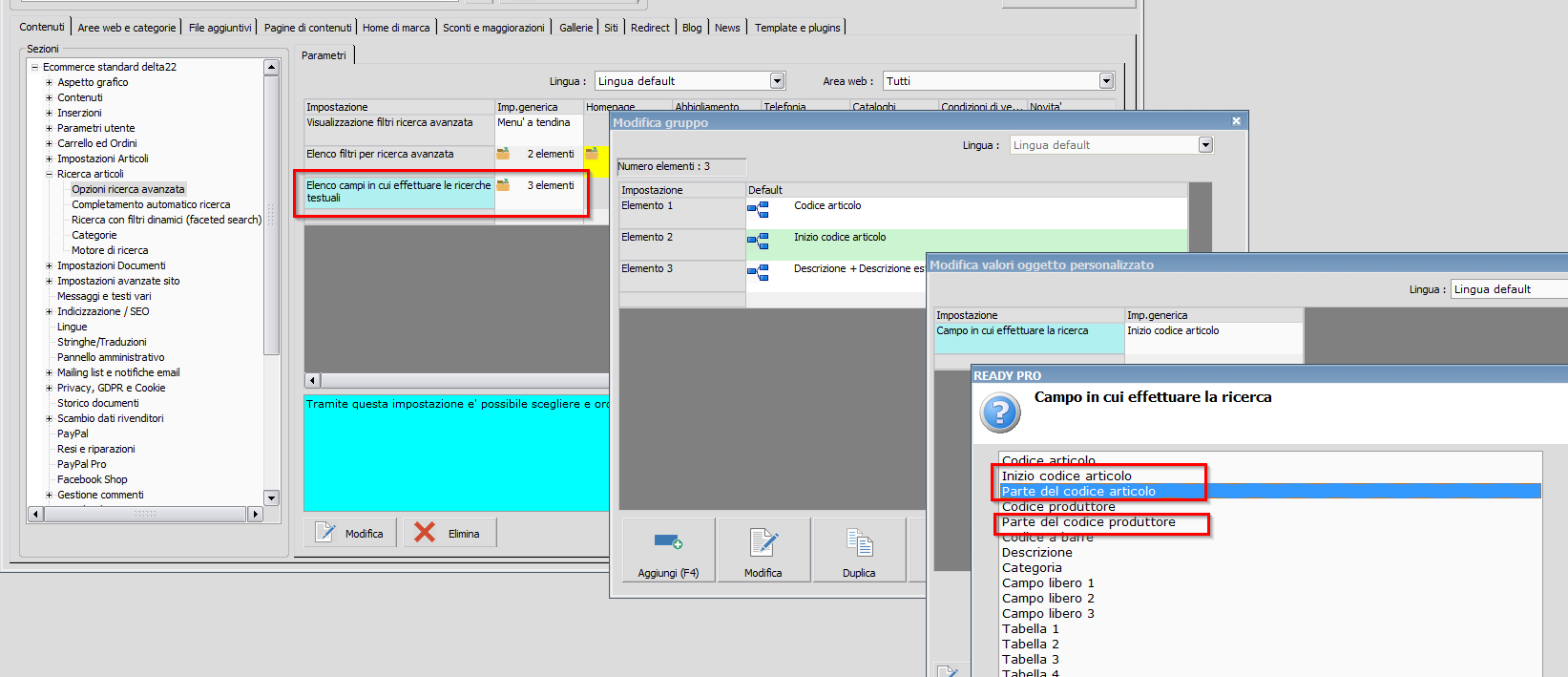The width and height of the screenshot is (1568, 677).
Task: Click the red X Elimina icon
Action: click(x=425, y=533)
